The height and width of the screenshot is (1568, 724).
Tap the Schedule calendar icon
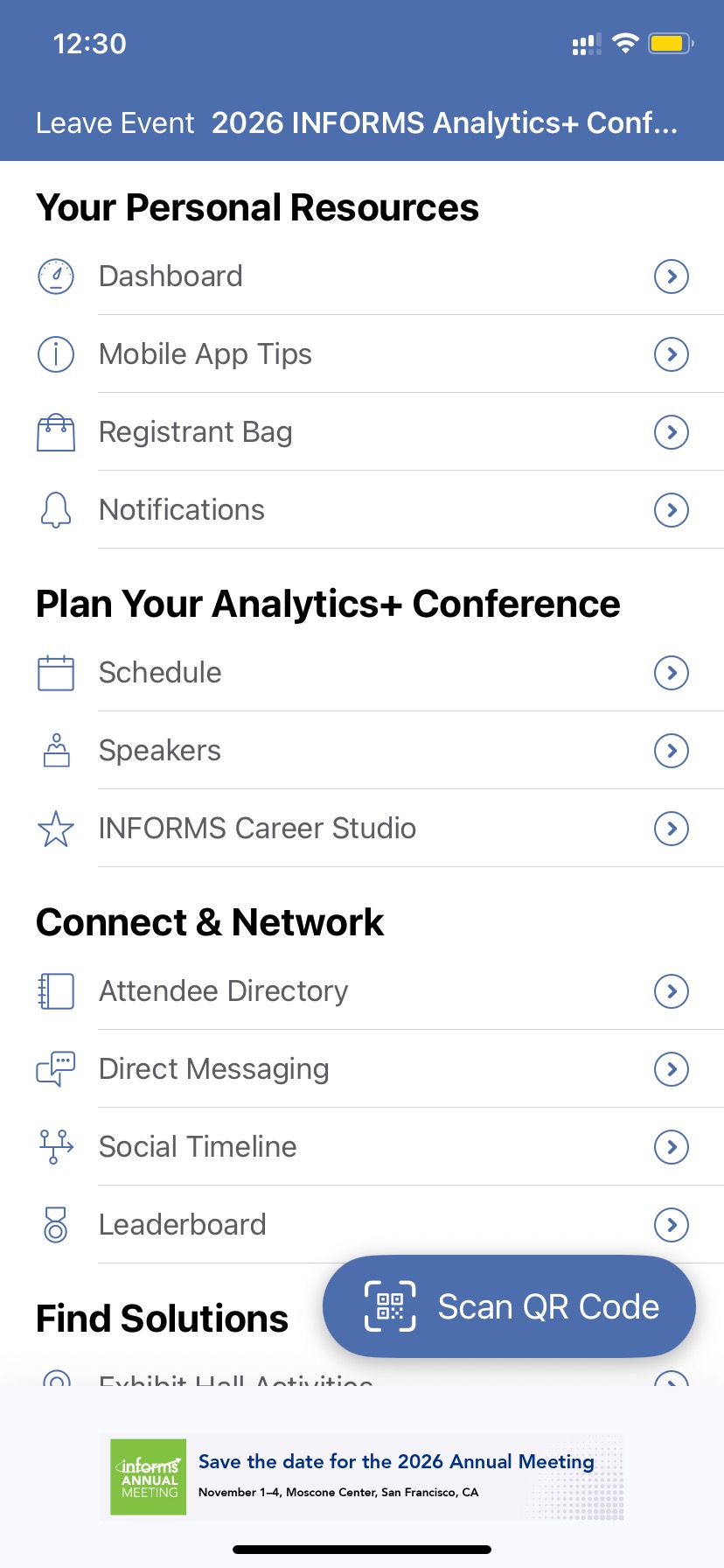coord(56,673)
